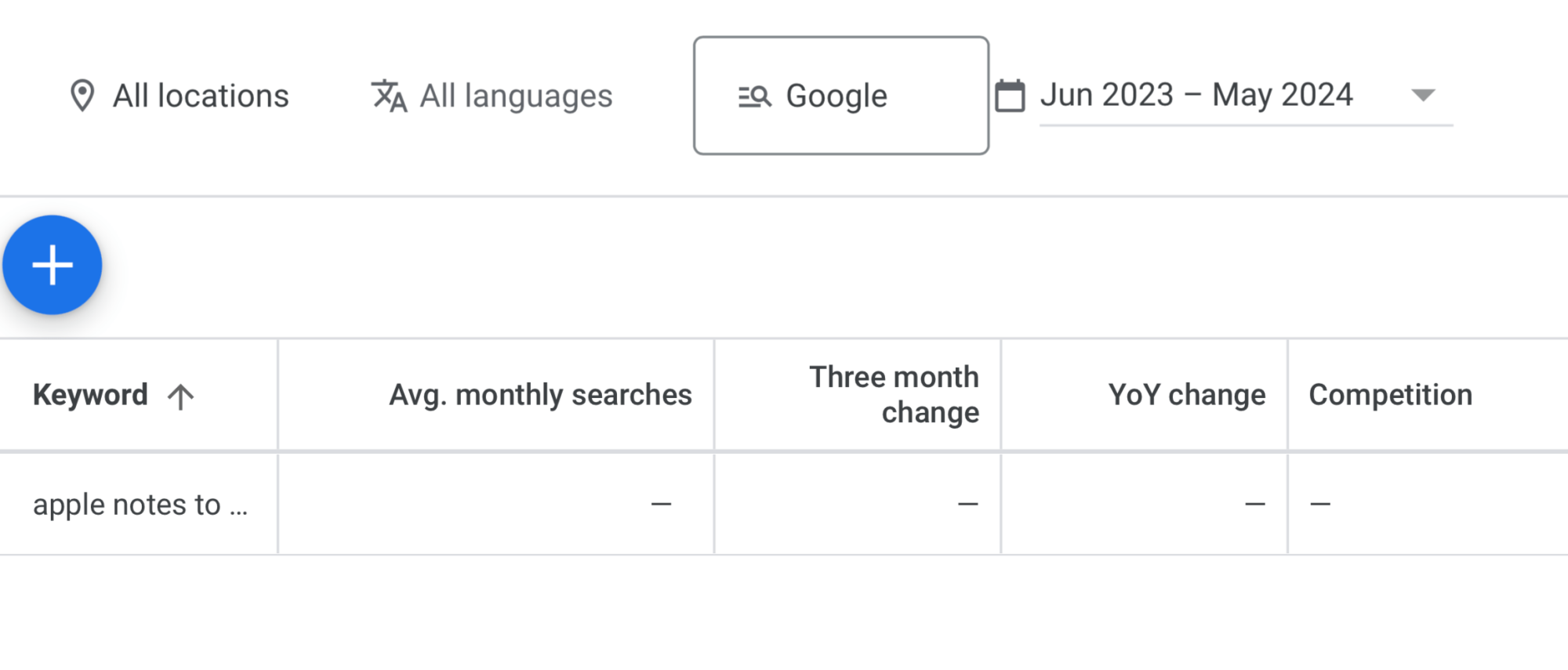The height and width of the screenshot is (670, 1568).
Task: Click the YoY change cell dash
Action: (x=1255, y=504)
